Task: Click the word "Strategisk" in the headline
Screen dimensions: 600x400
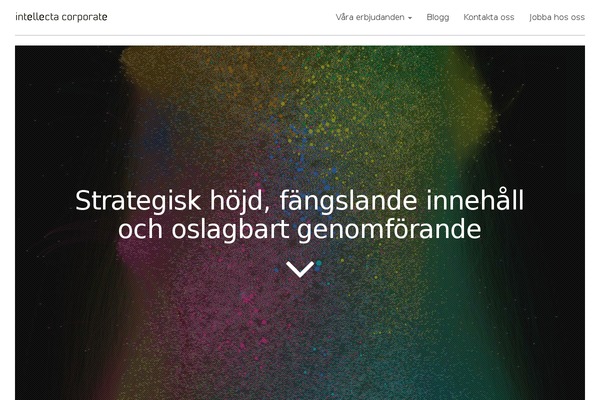Action: 138,201
